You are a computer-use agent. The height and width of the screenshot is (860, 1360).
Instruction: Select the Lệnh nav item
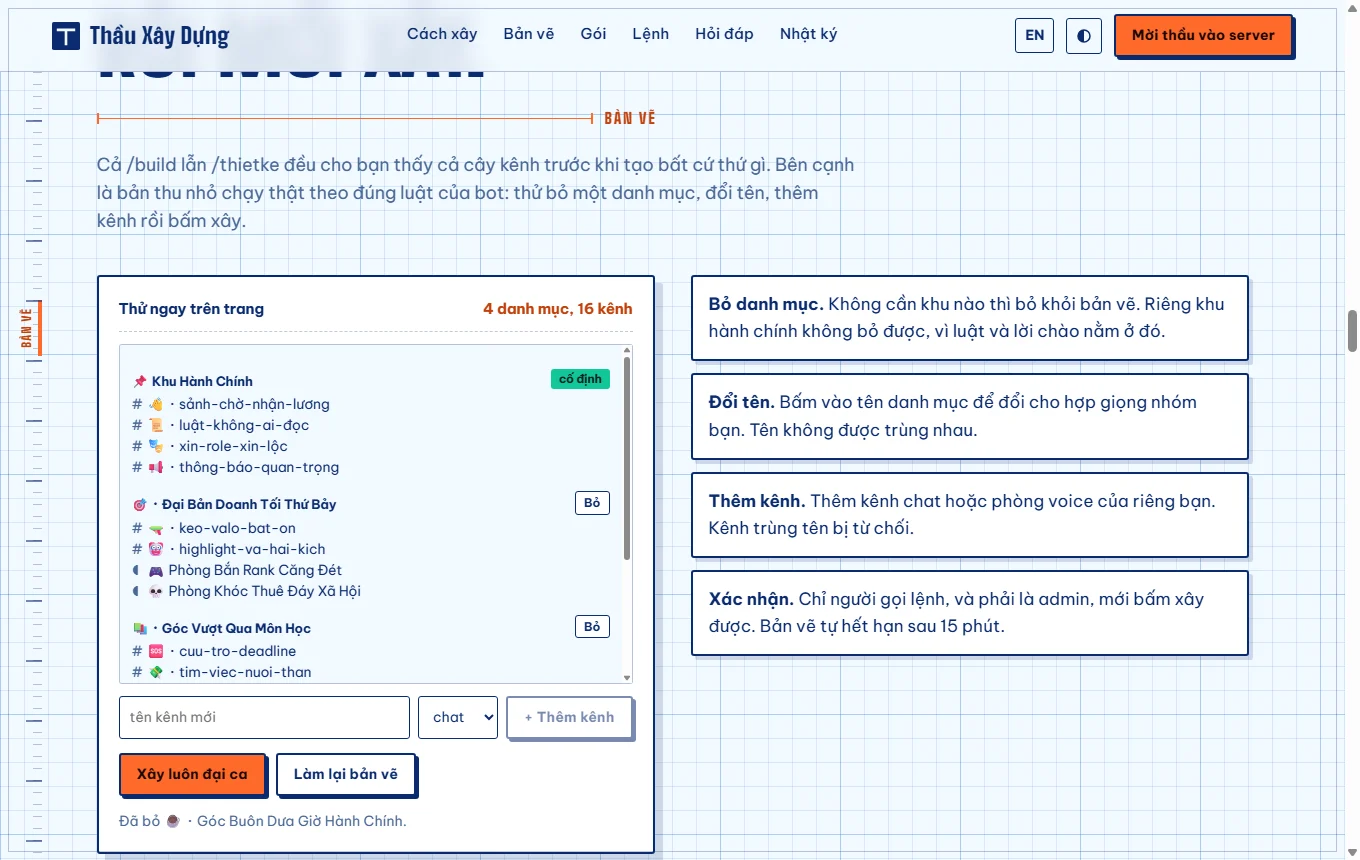651,34
